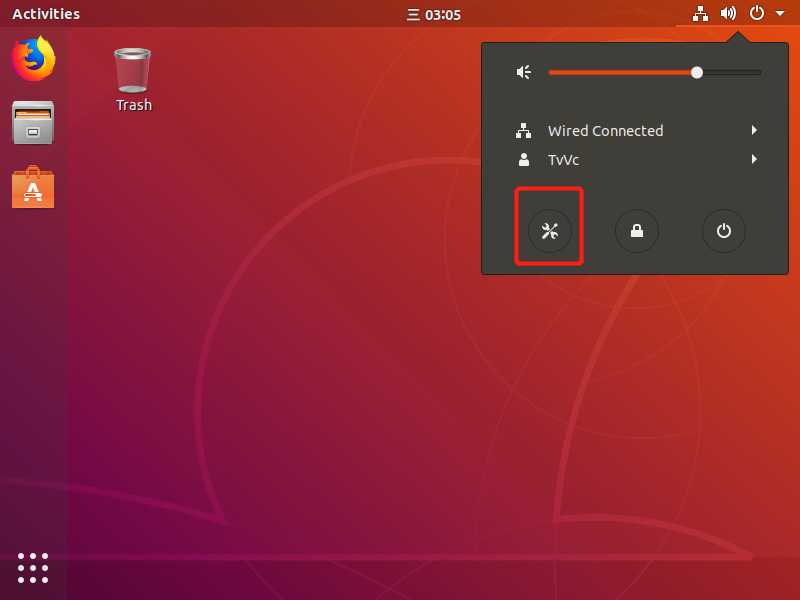Open the clock showing 03:05
The image size is (800, 600).
click(434, 14)
